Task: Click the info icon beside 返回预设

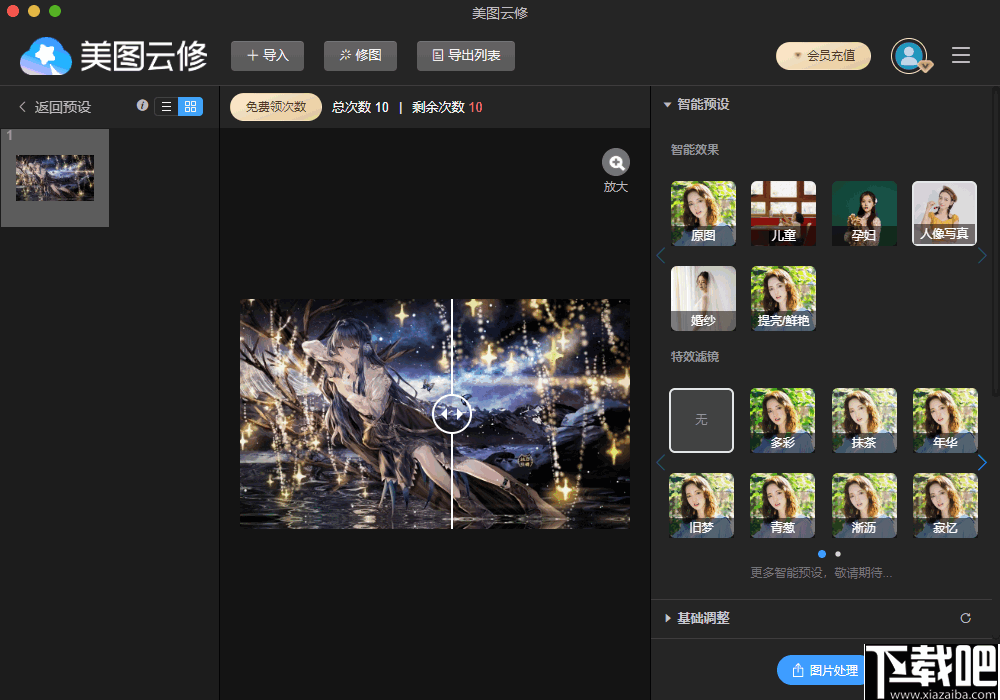Action: 142,106
